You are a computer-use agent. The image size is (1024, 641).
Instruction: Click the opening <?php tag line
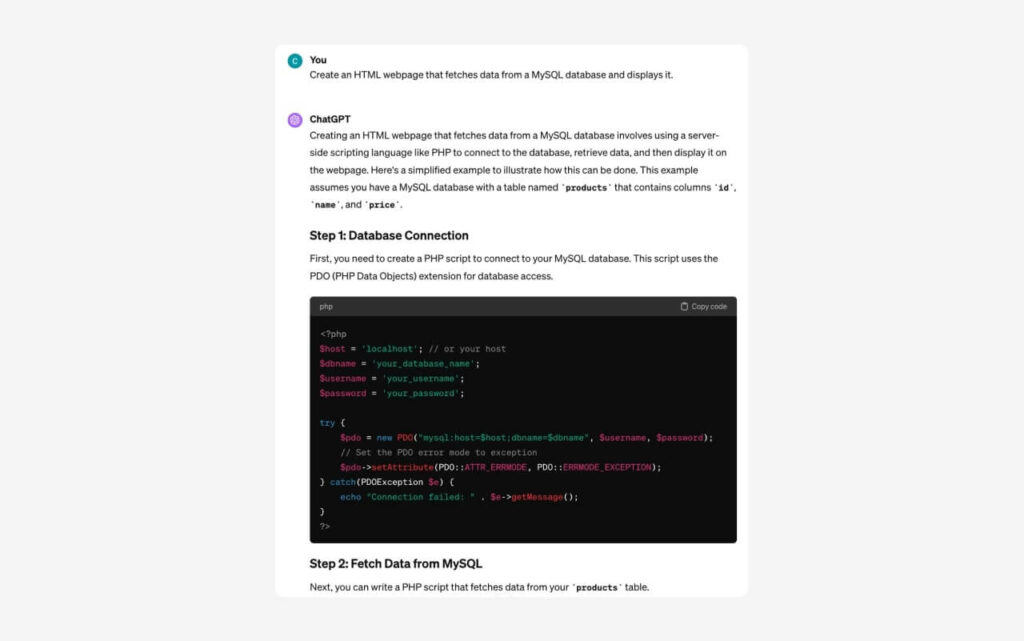333,334
